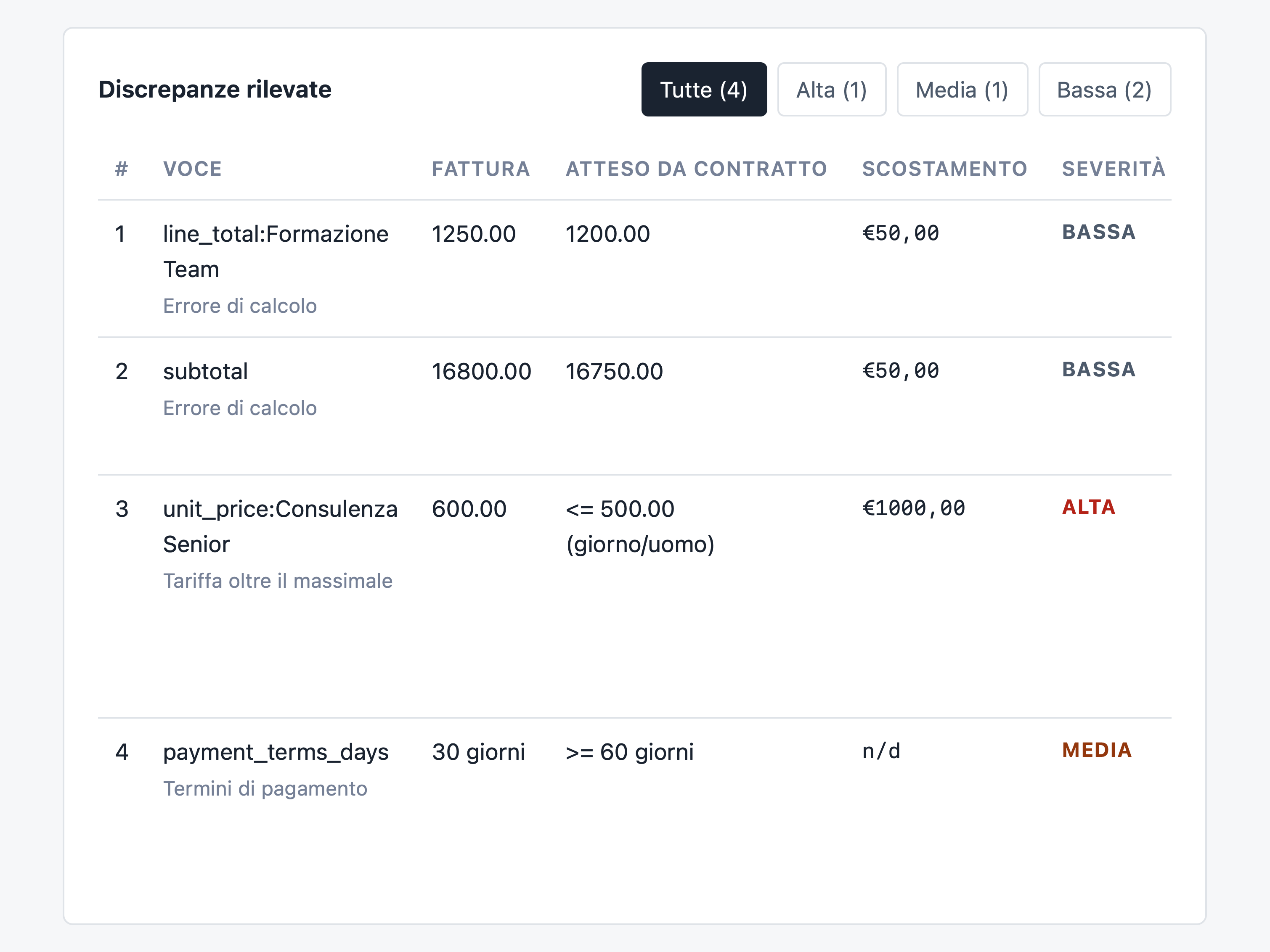Viewport: 1270px width, 952px height.
Task: Click Termini di pagamento note
Action: pyautogui.click(x=265, y=789)
